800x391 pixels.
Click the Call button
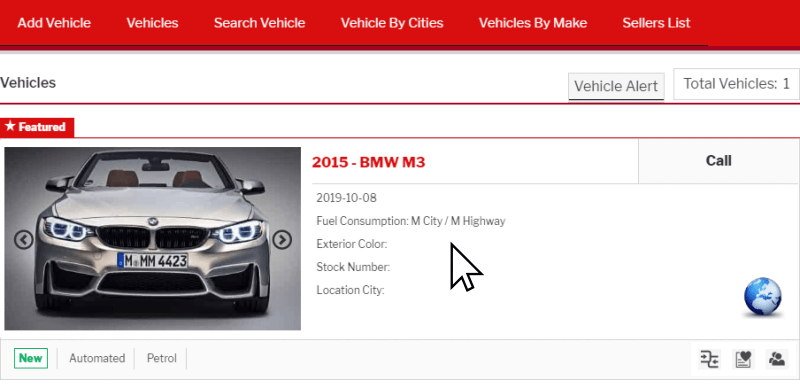[x=718, y=161]
